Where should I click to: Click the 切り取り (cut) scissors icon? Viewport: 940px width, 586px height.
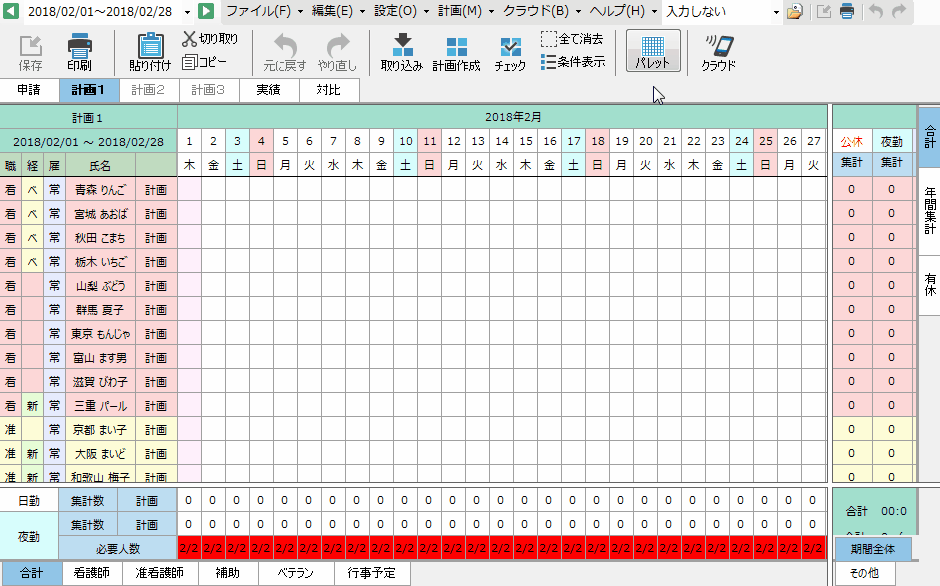pos(192,39)
